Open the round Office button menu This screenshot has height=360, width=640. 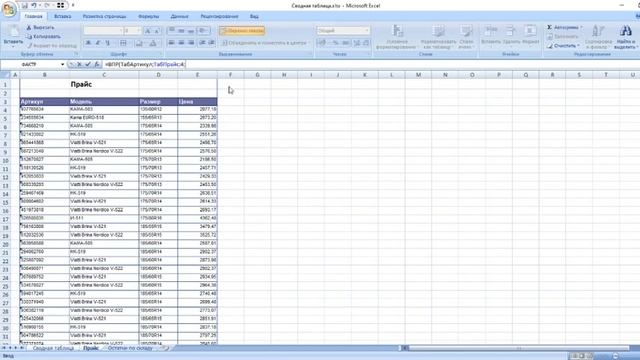click(x=9, y=9)
